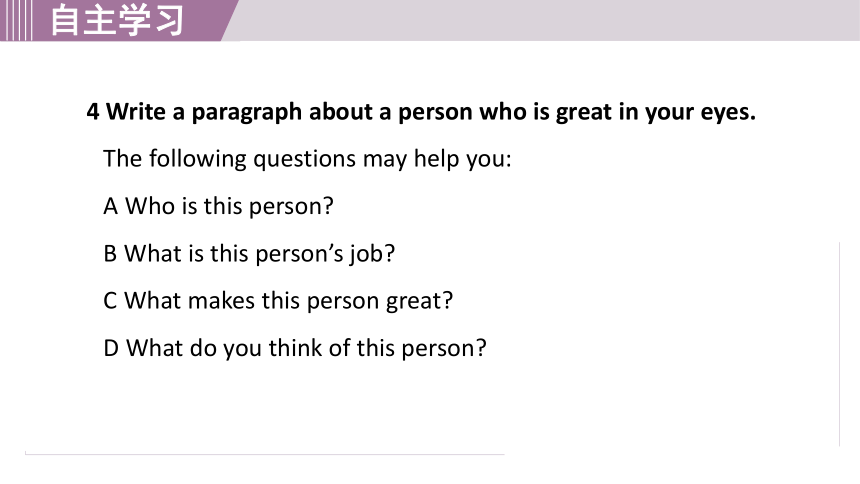Click the 自主学习 header title
This screenshot has width=860, height=484.
coord(117,20)
